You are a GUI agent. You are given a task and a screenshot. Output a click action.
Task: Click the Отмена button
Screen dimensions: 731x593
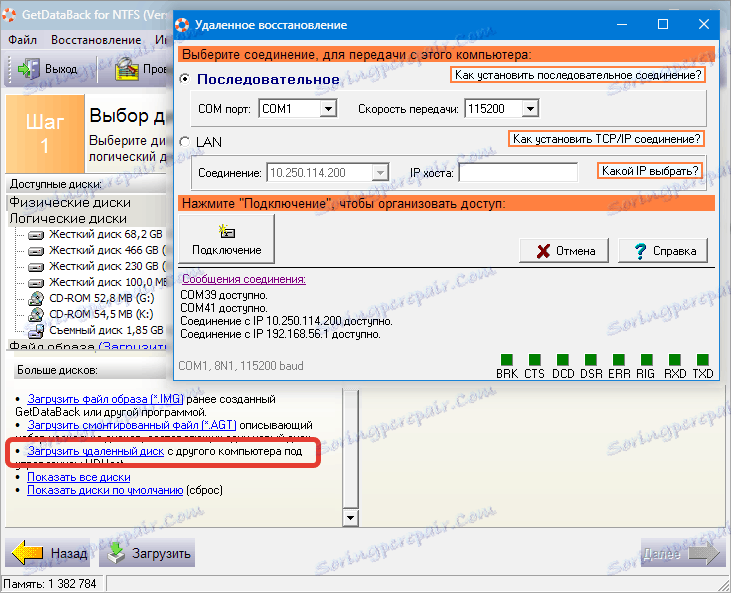coord(564,251)
